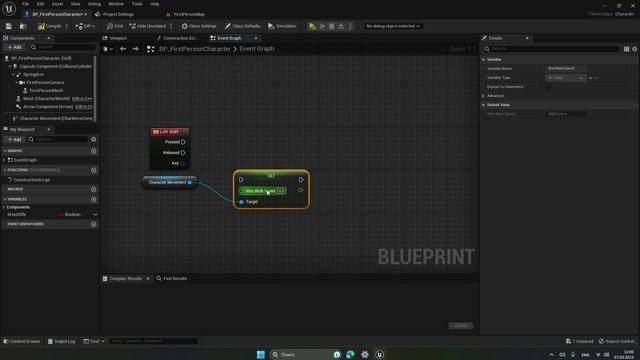The height and width of the screenshot is (360, 640).
Task: Click the Stop playback icon
Action: point(332,26)
